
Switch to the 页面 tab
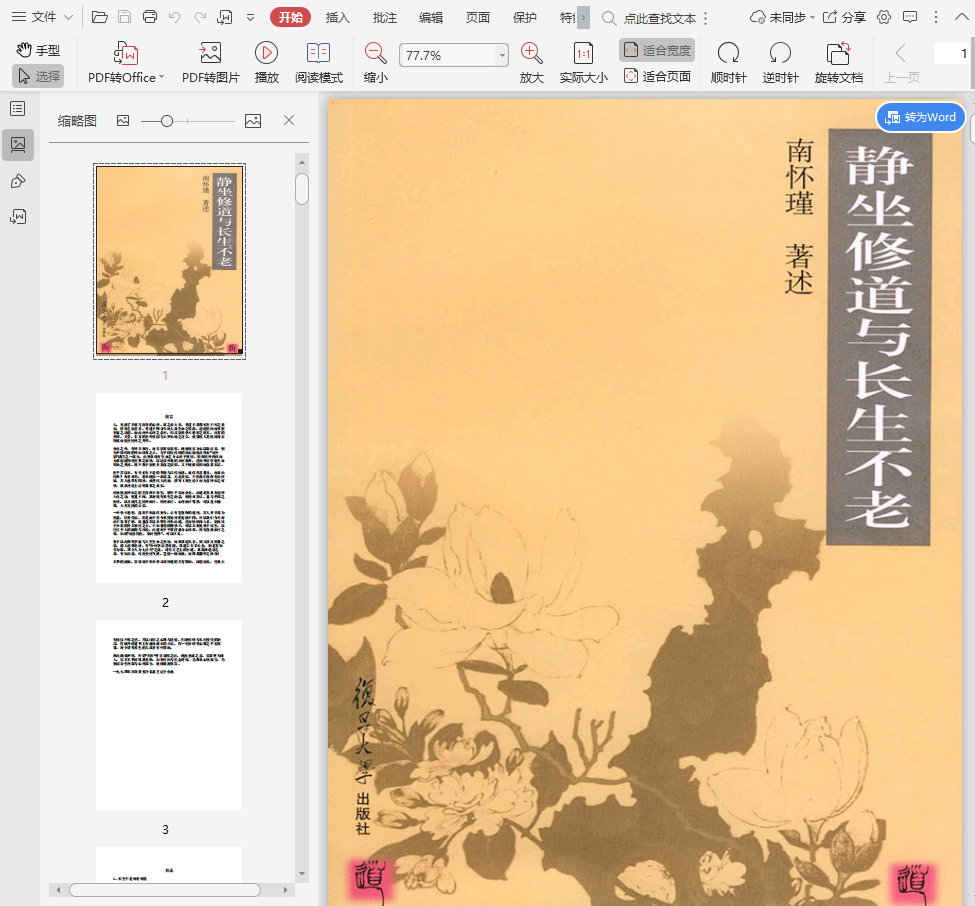[478, 17]
